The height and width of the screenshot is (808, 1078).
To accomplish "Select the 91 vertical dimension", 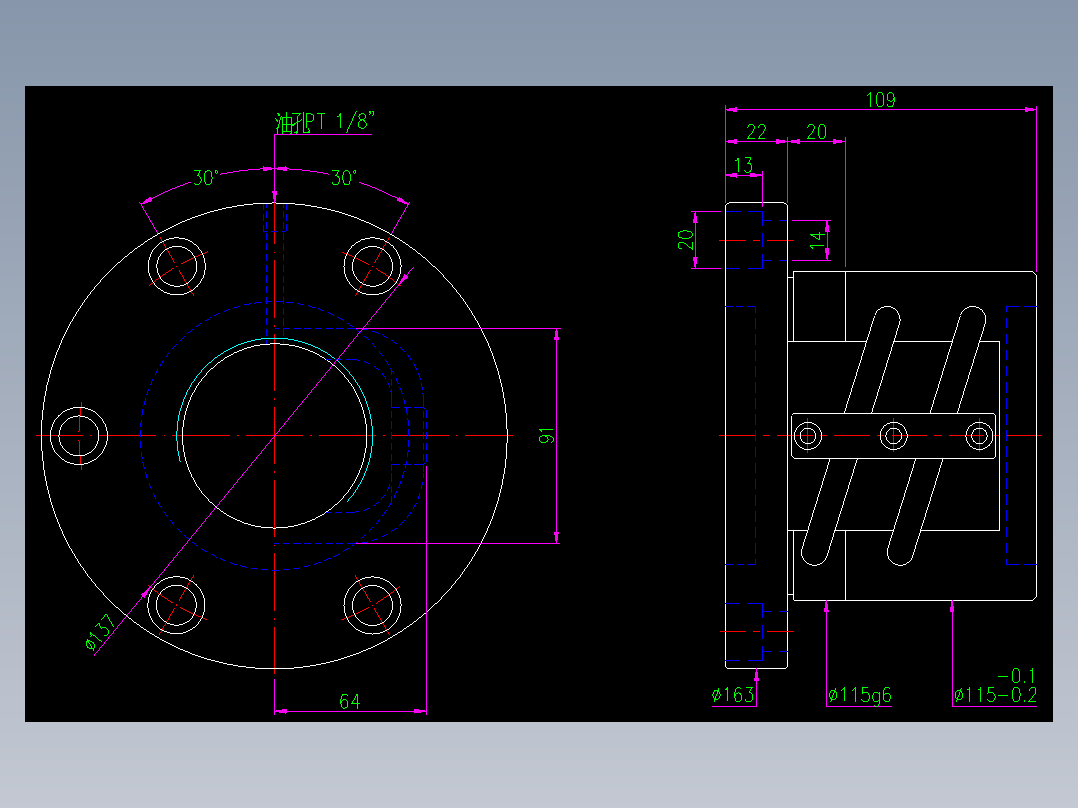I will coord(546,435).
